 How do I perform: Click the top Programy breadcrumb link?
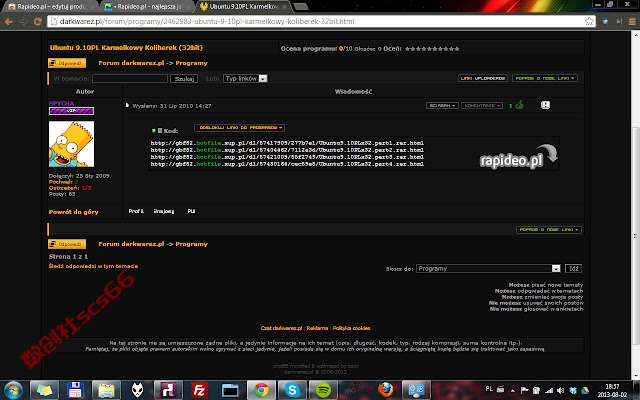191,63
